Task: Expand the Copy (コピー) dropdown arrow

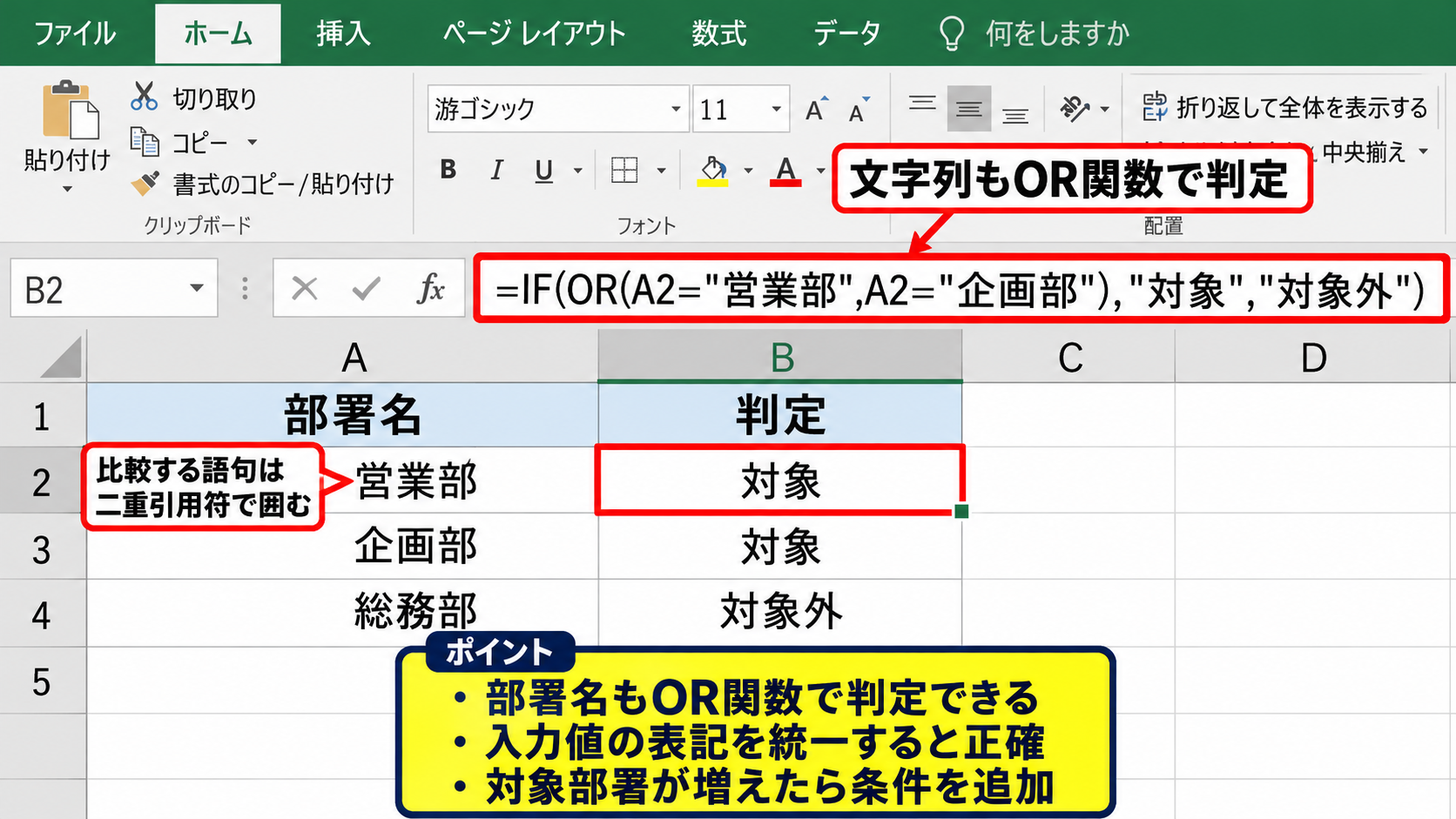Action: coord(252,142)
